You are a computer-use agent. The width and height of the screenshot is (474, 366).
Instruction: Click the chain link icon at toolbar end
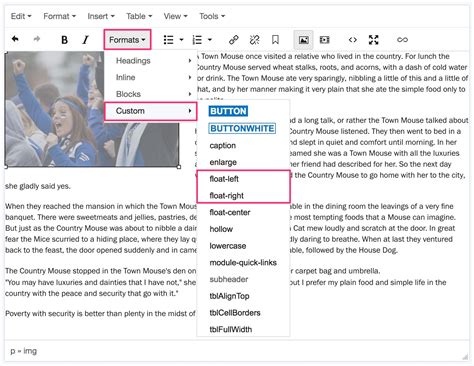402,40
